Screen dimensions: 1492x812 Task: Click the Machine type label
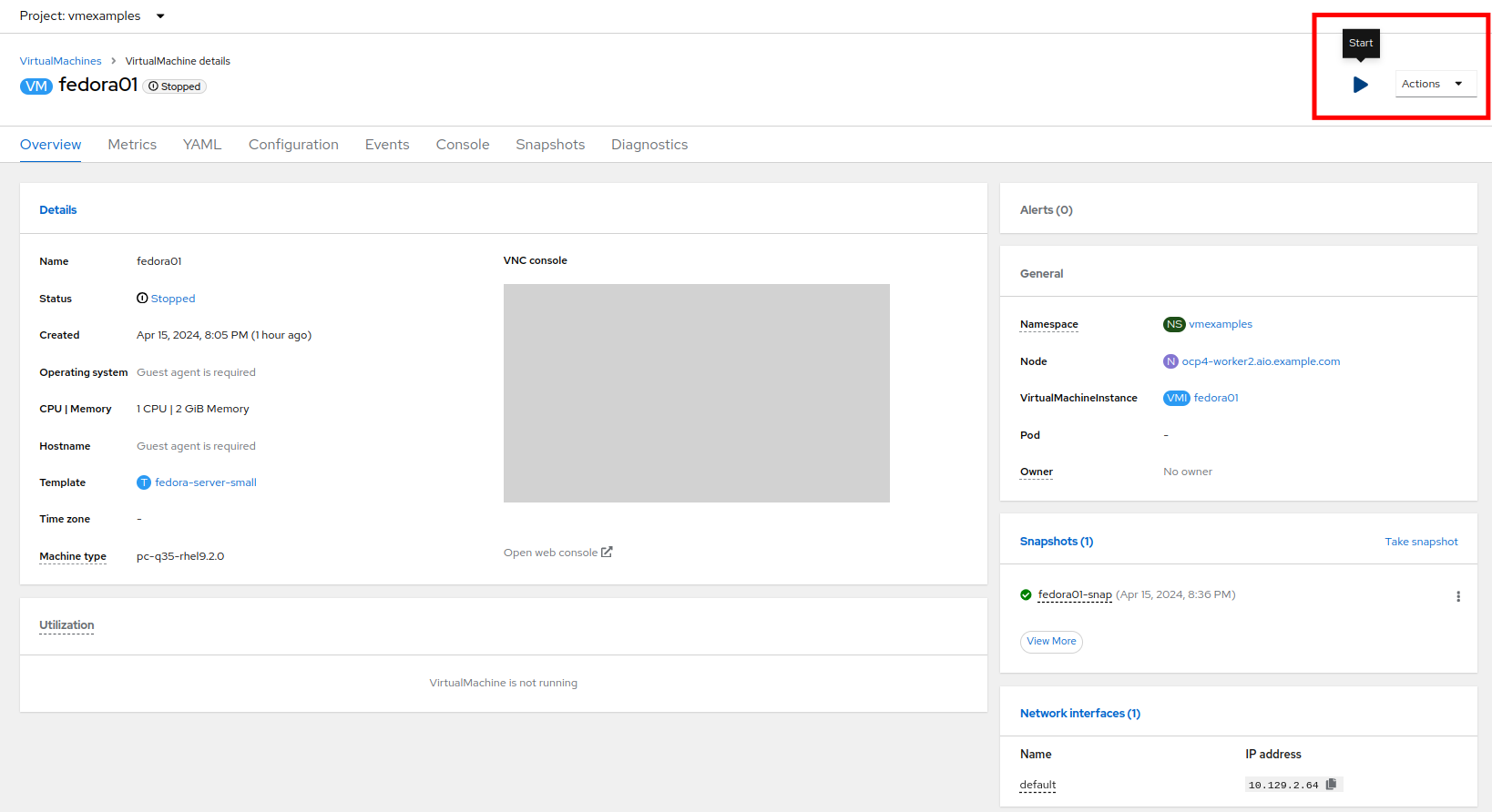[x=73, y=556]
